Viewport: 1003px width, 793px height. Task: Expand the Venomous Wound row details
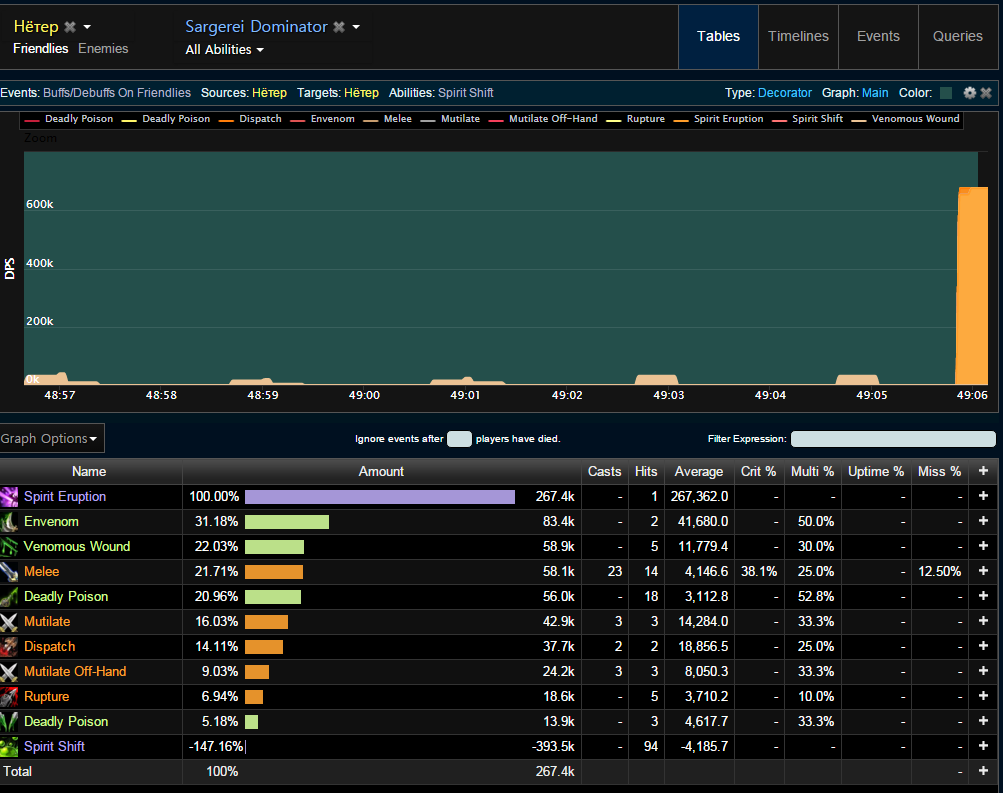click(983, 546)
